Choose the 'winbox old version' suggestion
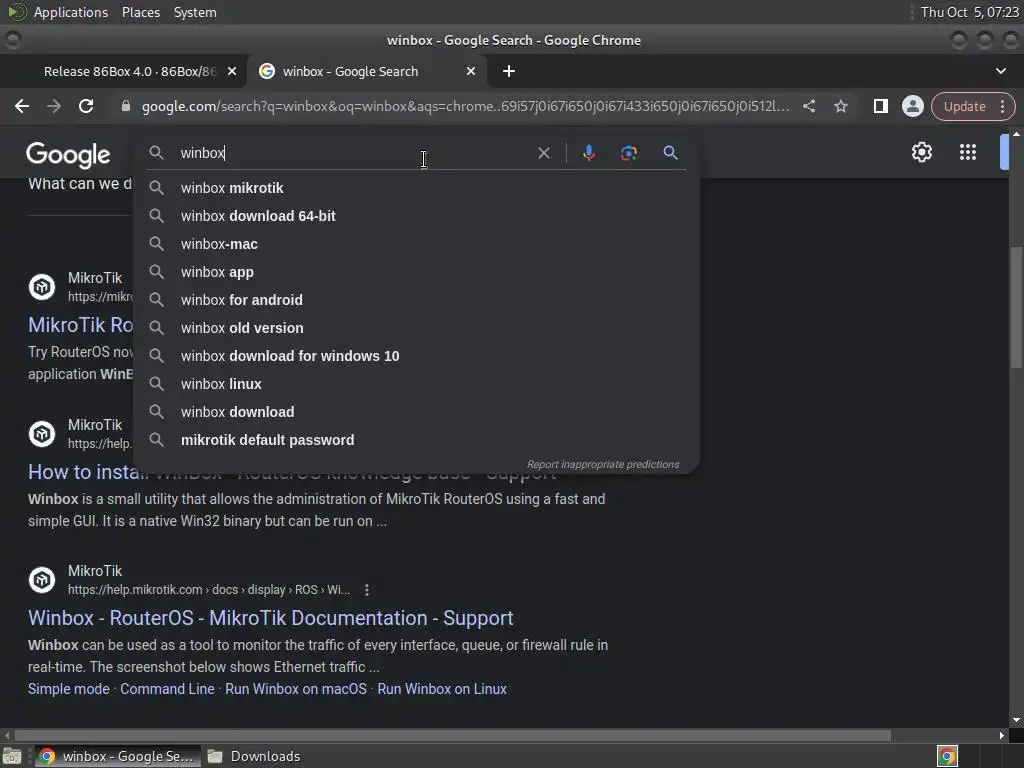Screen dimensions: 1024x768 [416, 328]
